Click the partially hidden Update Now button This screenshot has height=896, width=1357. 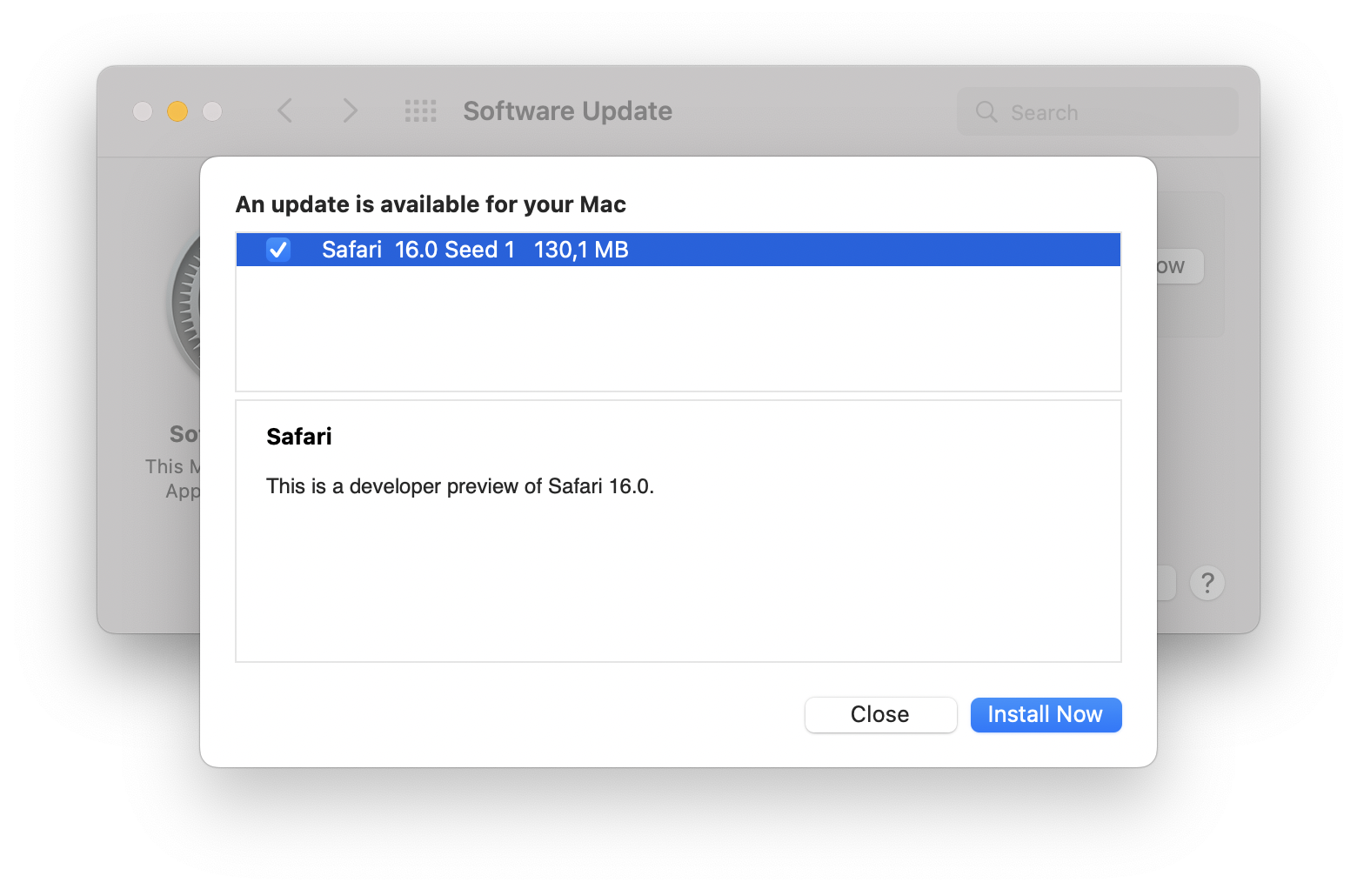click(x=1180, y=266)
